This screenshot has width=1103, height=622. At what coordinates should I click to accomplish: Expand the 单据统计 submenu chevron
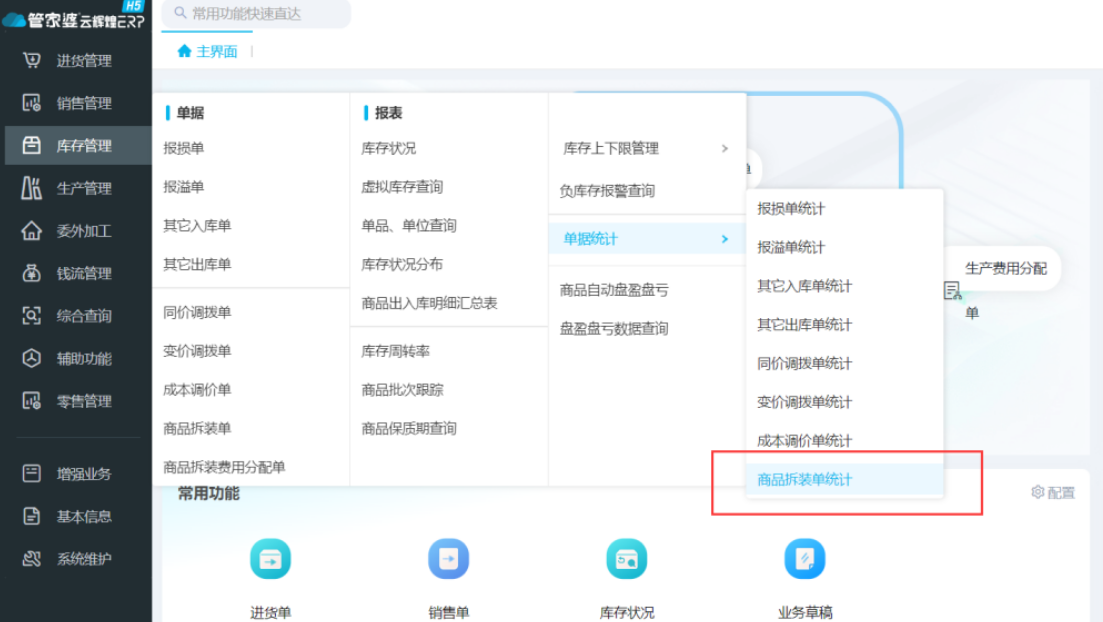[725, 239]
